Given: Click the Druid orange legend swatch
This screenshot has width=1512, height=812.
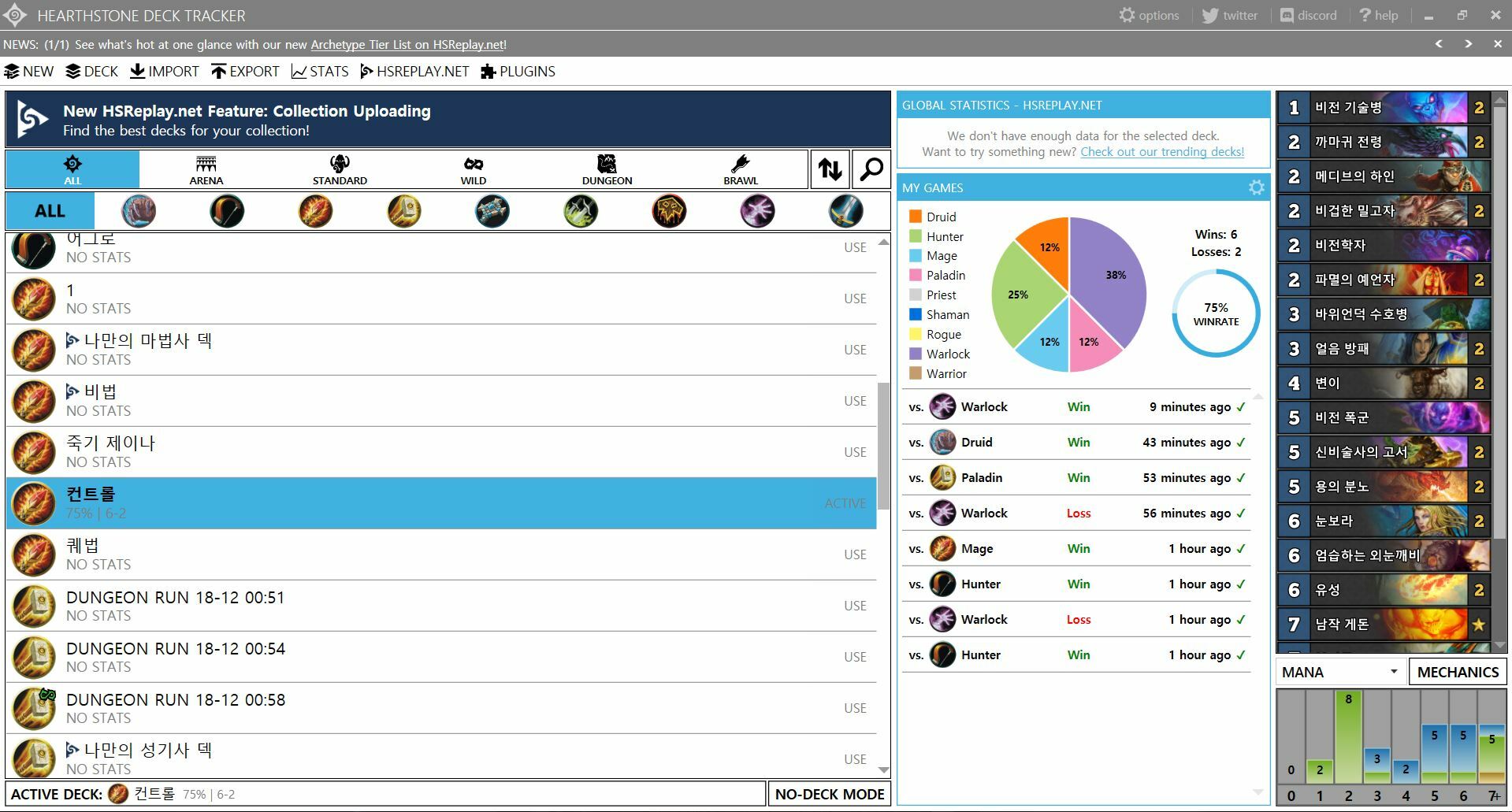Looking at the screenshot, I should [916, 217].
